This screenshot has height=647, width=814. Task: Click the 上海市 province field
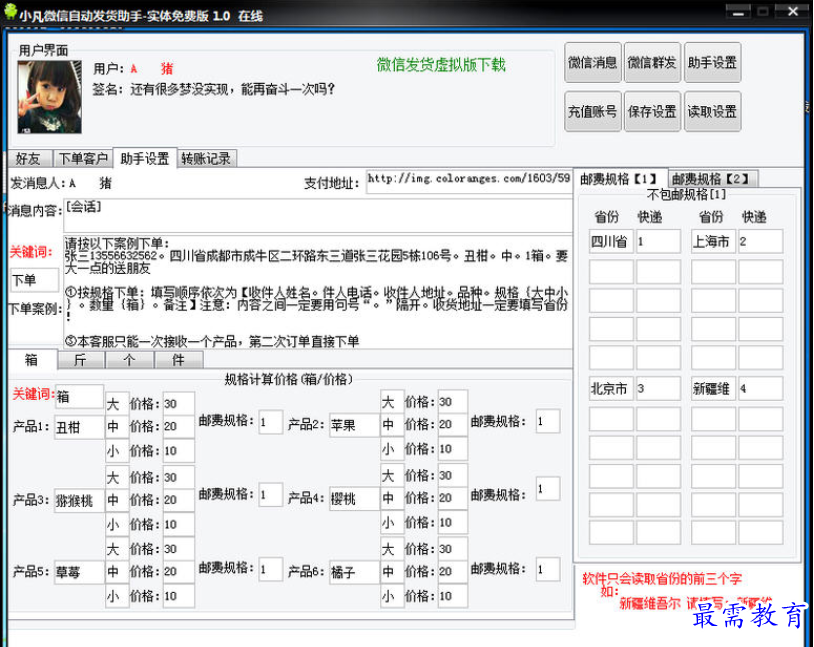tap(713, 241)
